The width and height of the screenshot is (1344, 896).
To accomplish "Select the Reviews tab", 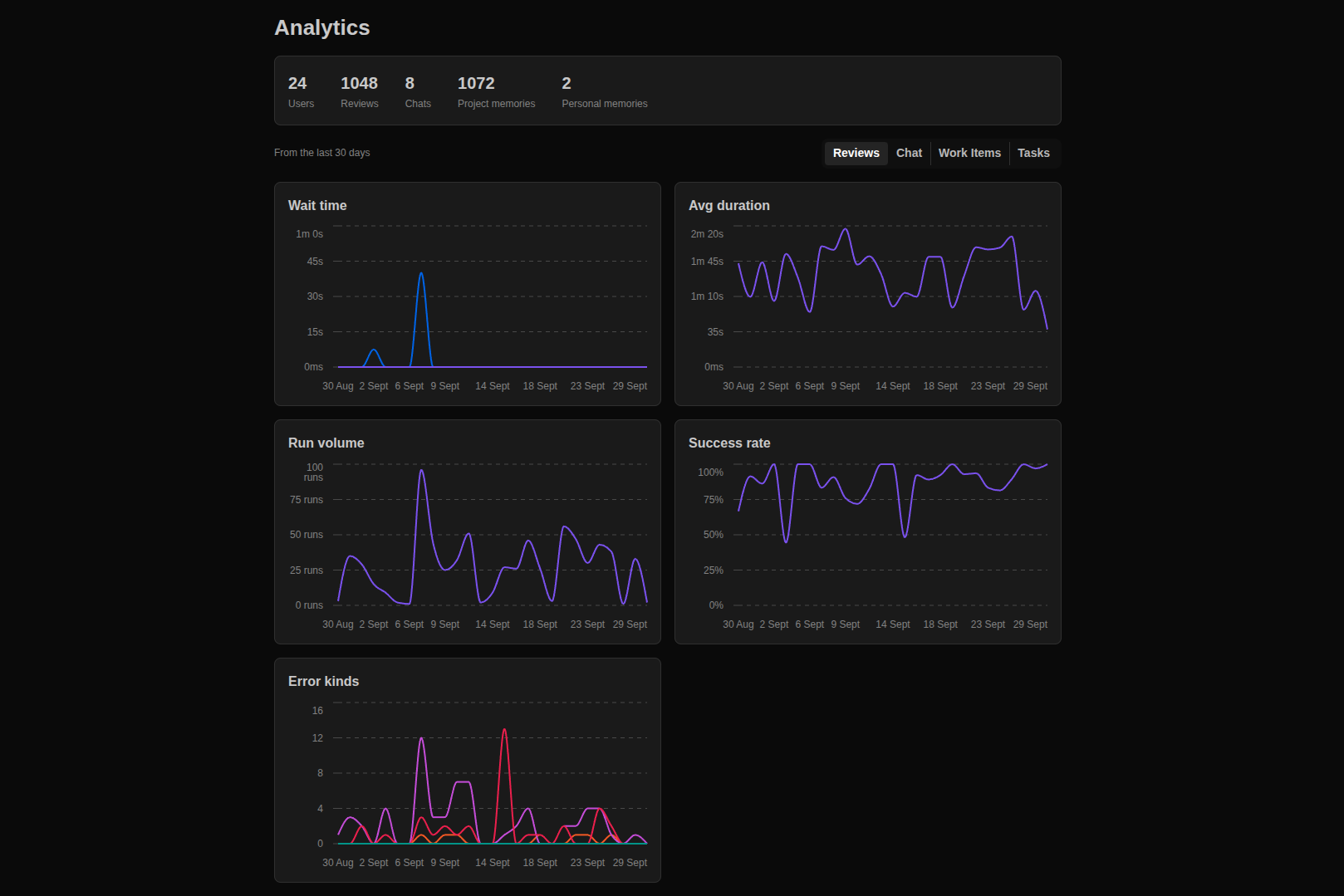I will pyautogui.click(x=856, y=153).
